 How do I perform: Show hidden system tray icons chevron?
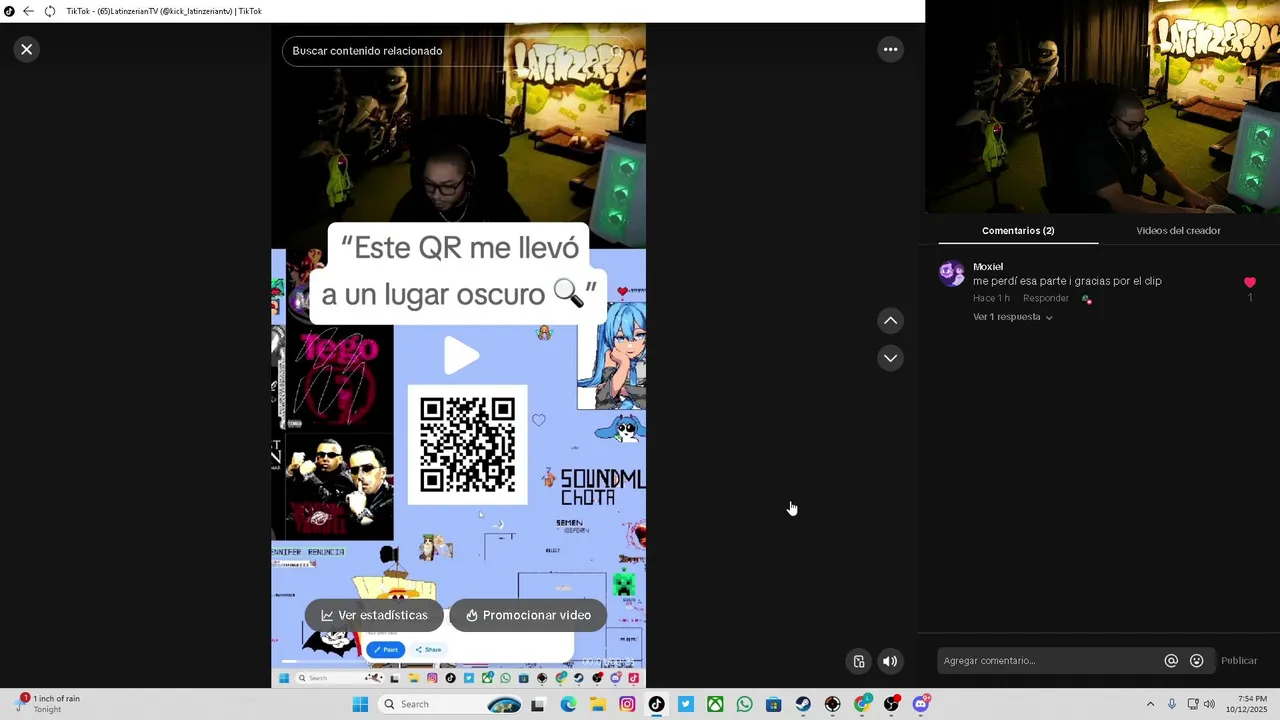tap(1150, 704)
